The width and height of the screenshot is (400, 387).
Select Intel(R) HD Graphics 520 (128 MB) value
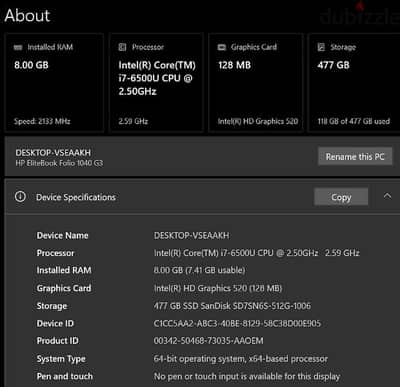pos(218,288)
